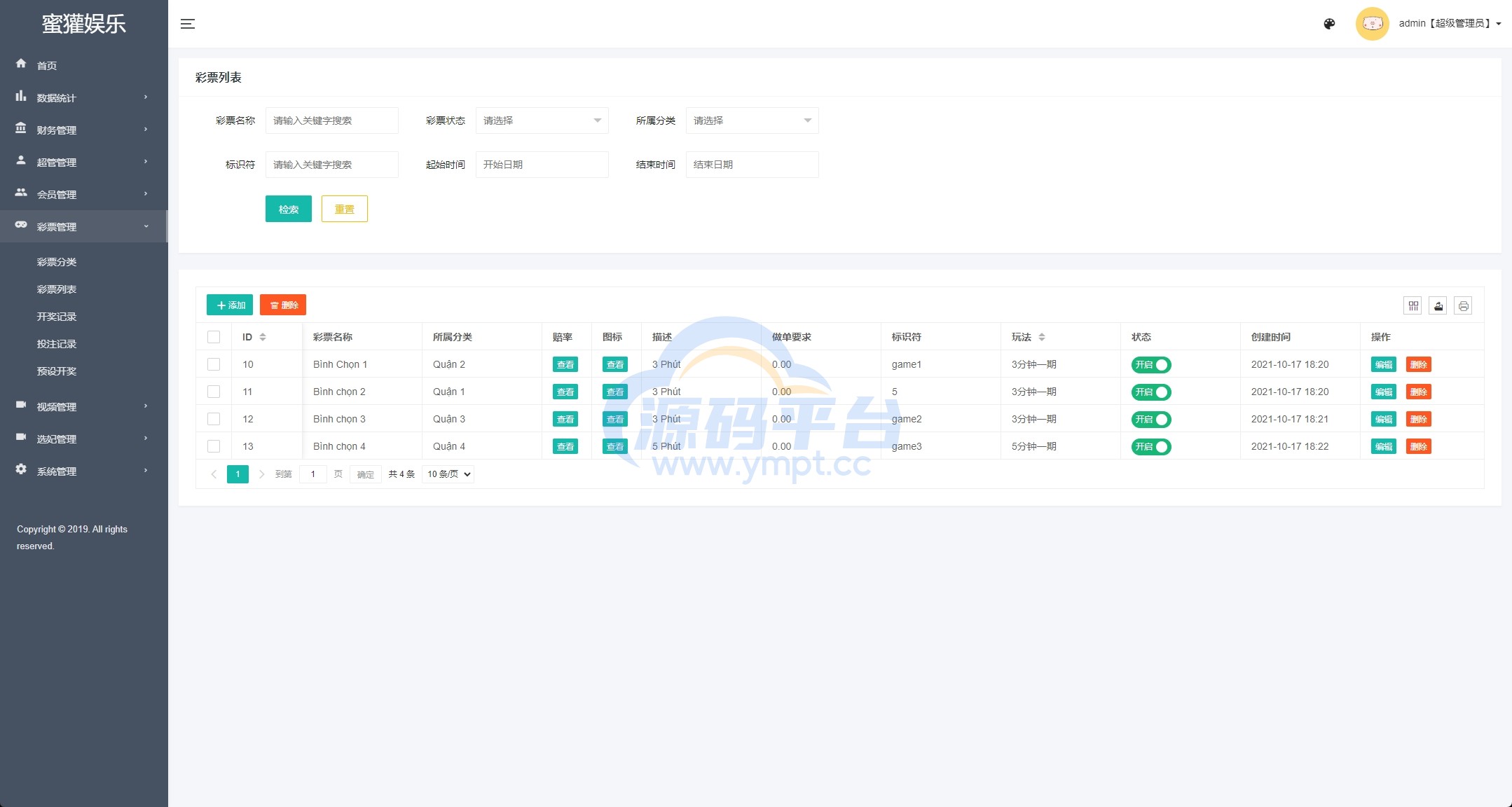Open admin 超级管理员 user menu
This screenshot has height=807, width=1512.
point(1450,24)
